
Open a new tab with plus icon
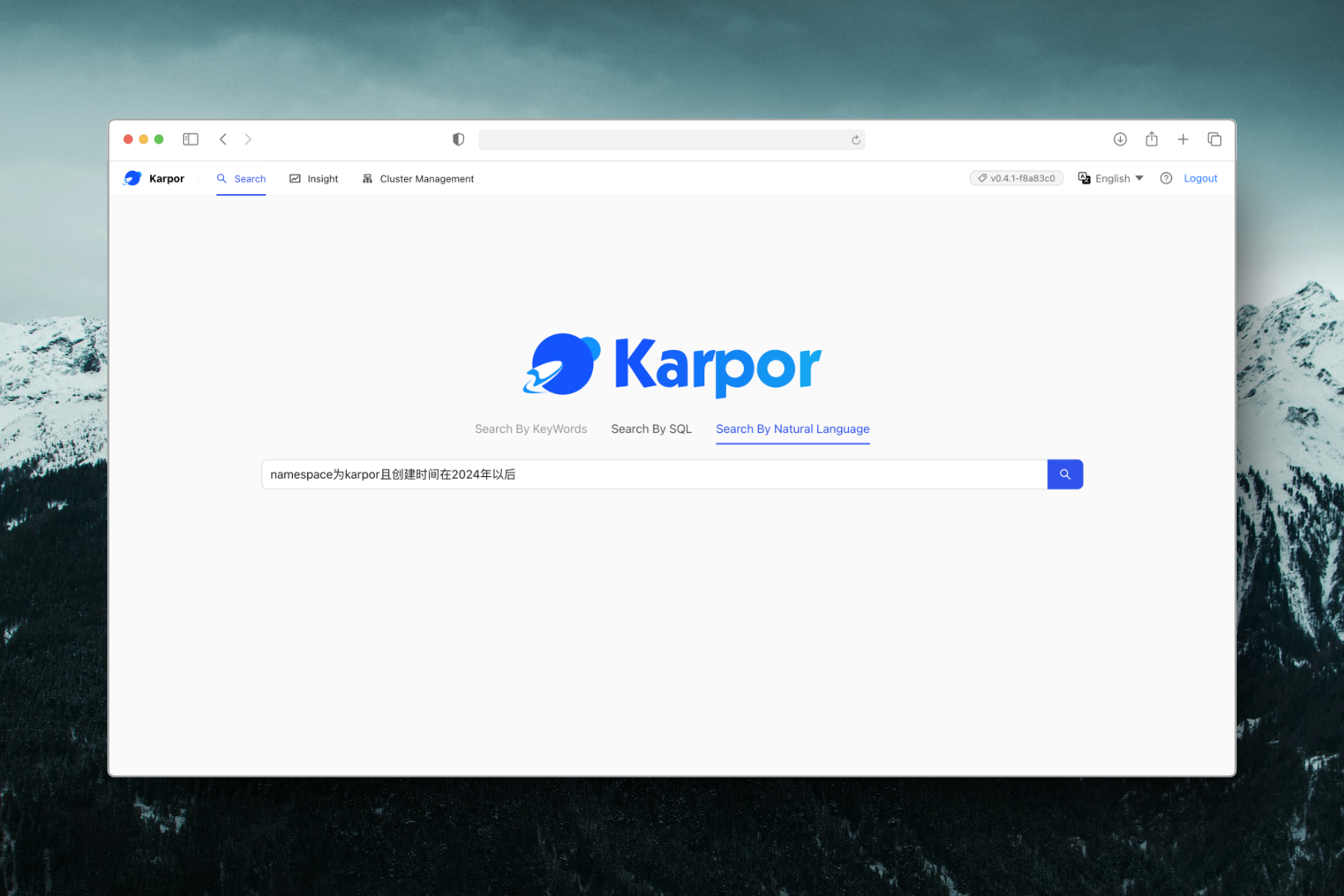coord(1183,139)
